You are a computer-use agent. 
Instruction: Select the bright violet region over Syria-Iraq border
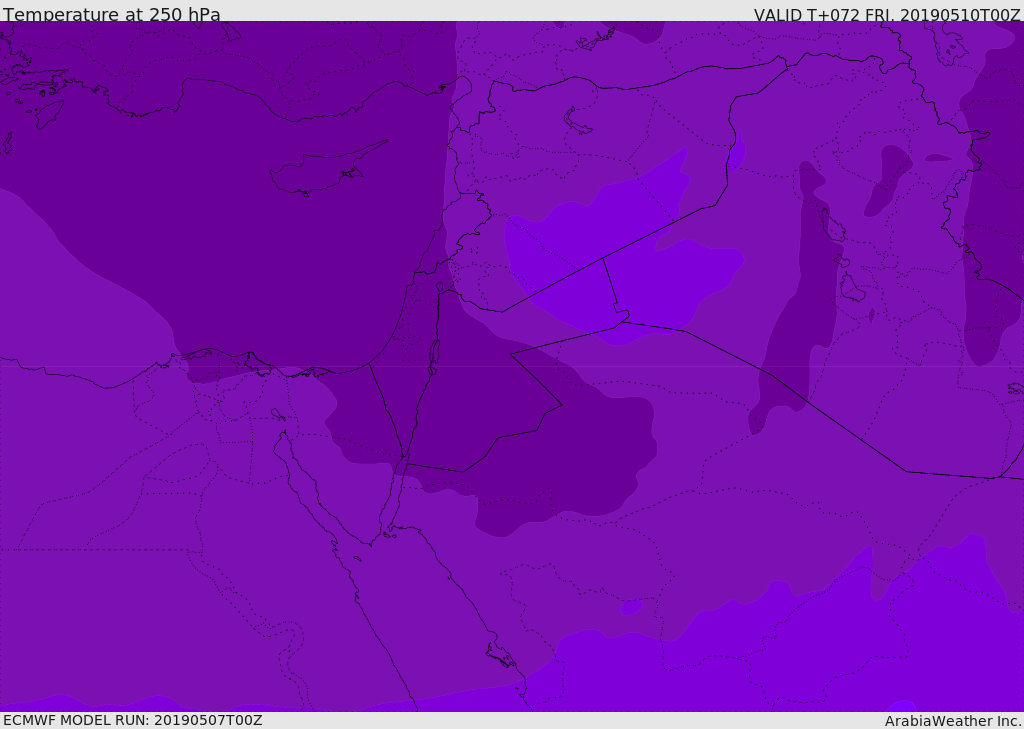pos(620,261)
